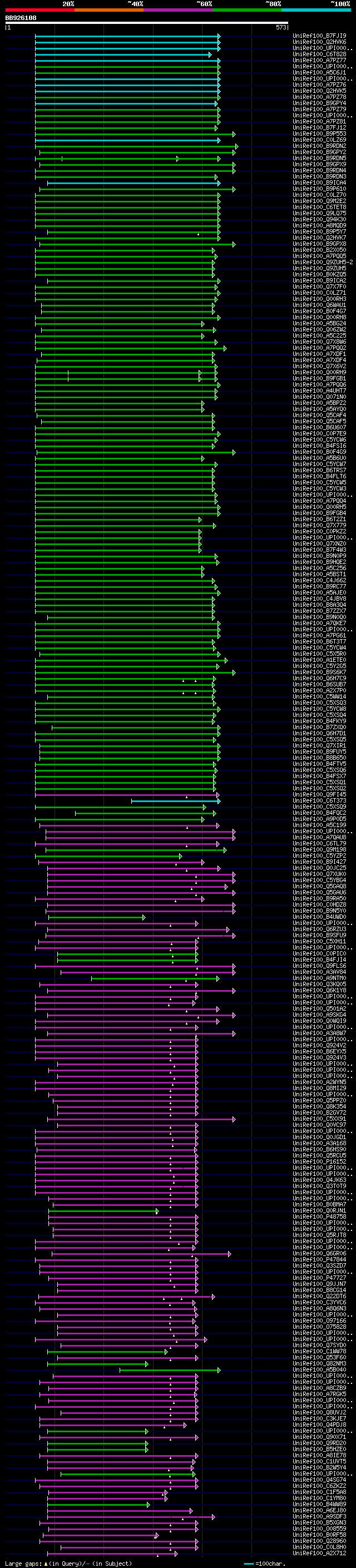The height and width of the screenshot is (1568, 356).
Task: Click the green ~80% identity legend segment
Action: [247, 11]
